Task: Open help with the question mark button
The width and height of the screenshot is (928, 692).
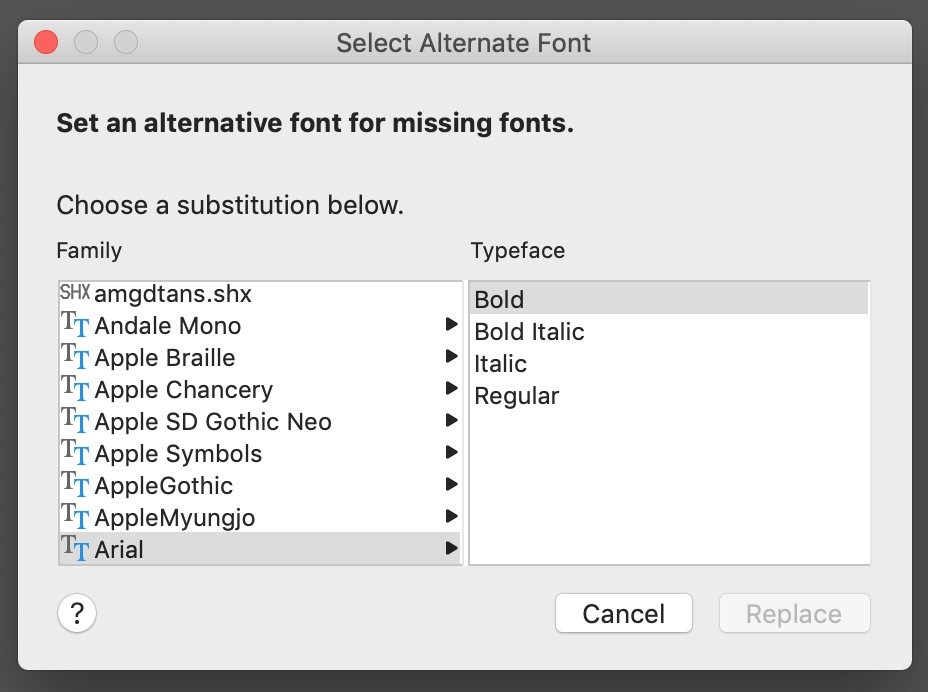Action: point(77,613)
